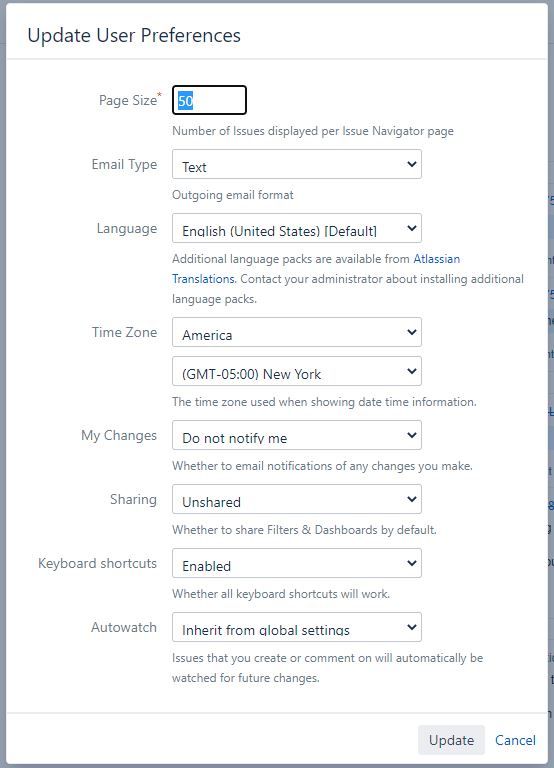Open the New York time zone city dropdown
This screenshot has height=768, width=554.
pyautogui.click(x=296, y=371)
